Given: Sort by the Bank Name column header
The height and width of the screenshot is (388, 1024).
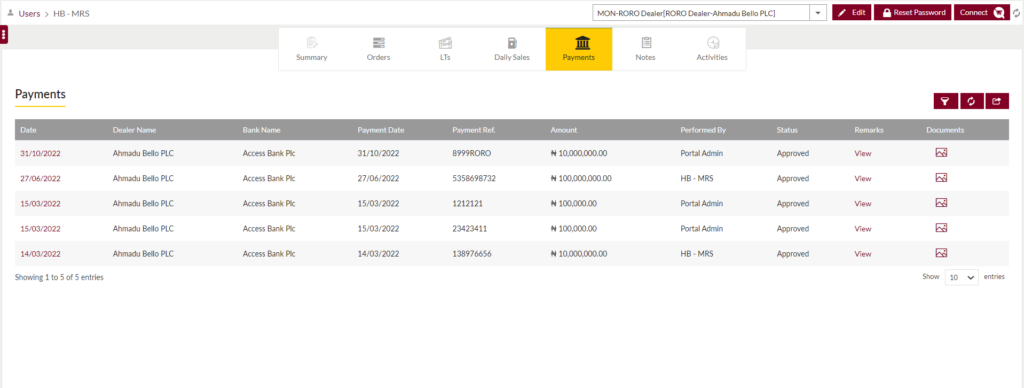Looking at the screenshot, I should [261, 130].
